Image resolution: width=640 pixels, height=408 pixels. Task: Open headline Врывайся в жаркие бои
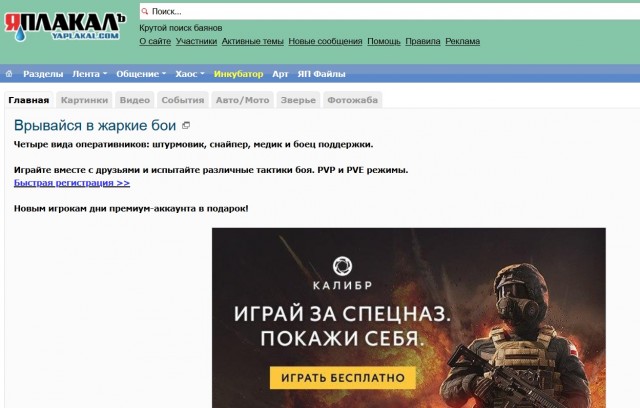click(x=95, y=126)
